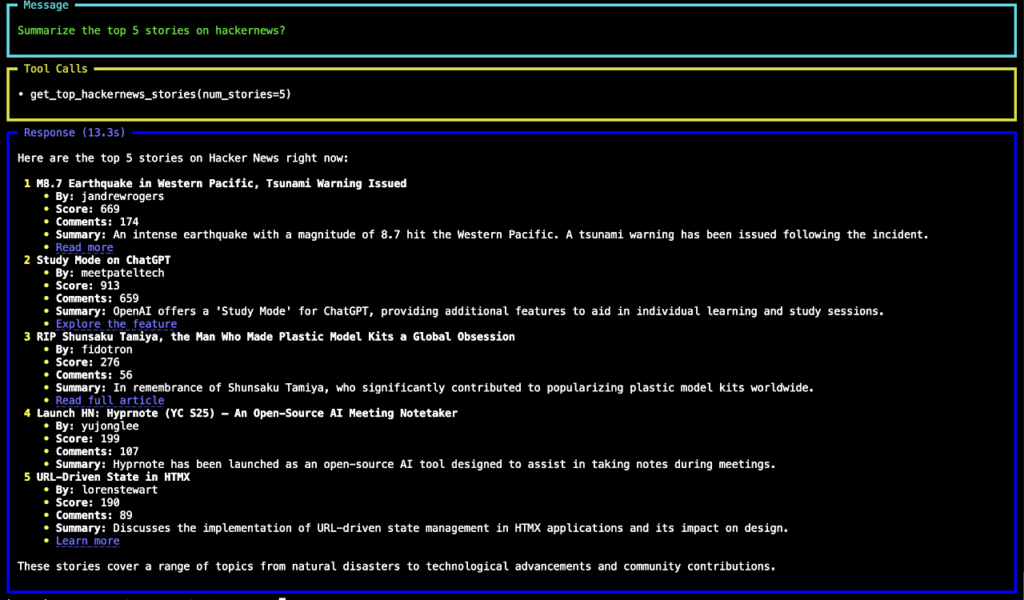Click the 'Score: 669' line

point(88,209)
